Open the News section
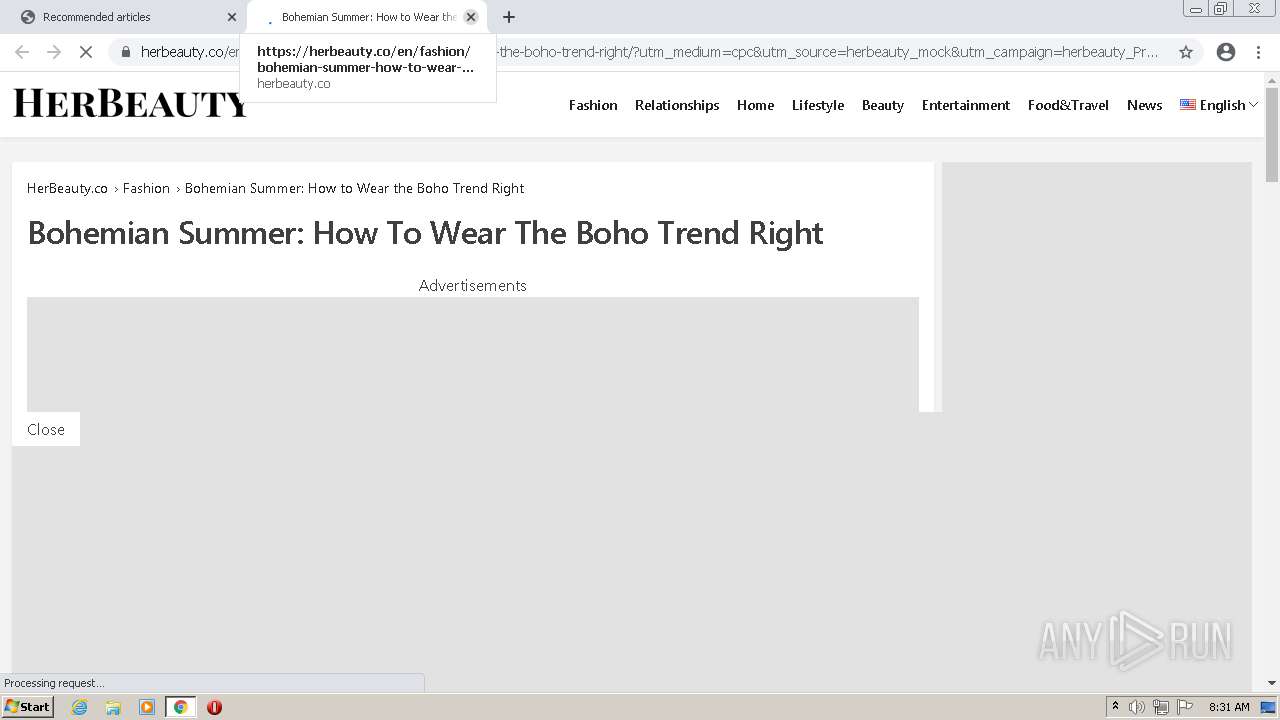Screen dimensions: 1280x720 click(1144, 105)
